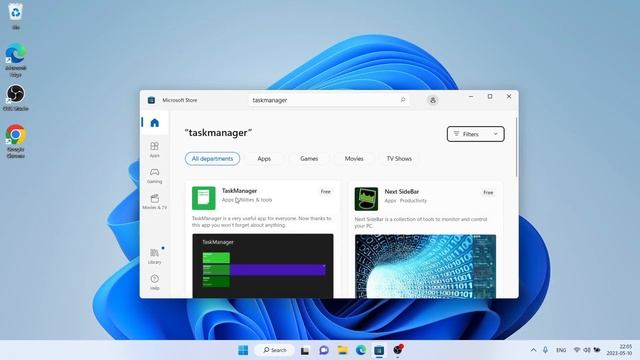This screenshot has height=360, width=640.
Task: Open OBS Studio icon on the taskbar
Action: coord(398,350)
